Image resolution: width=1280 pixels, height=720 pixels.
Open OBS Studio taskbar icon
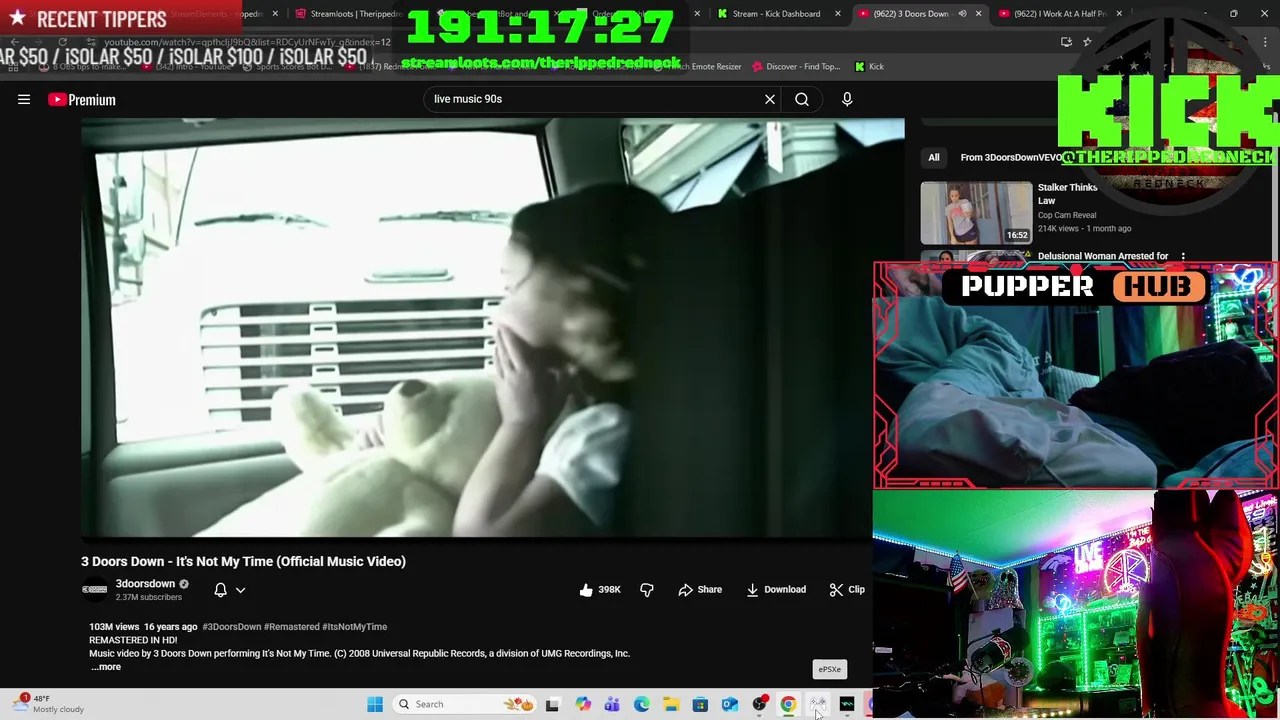[x=760, y=704]
